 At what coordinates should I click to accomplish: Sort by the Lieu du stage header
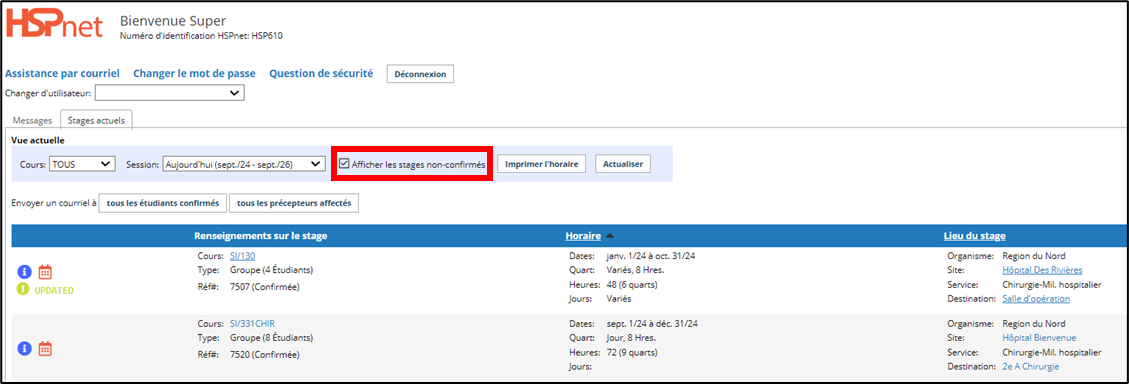975,236
